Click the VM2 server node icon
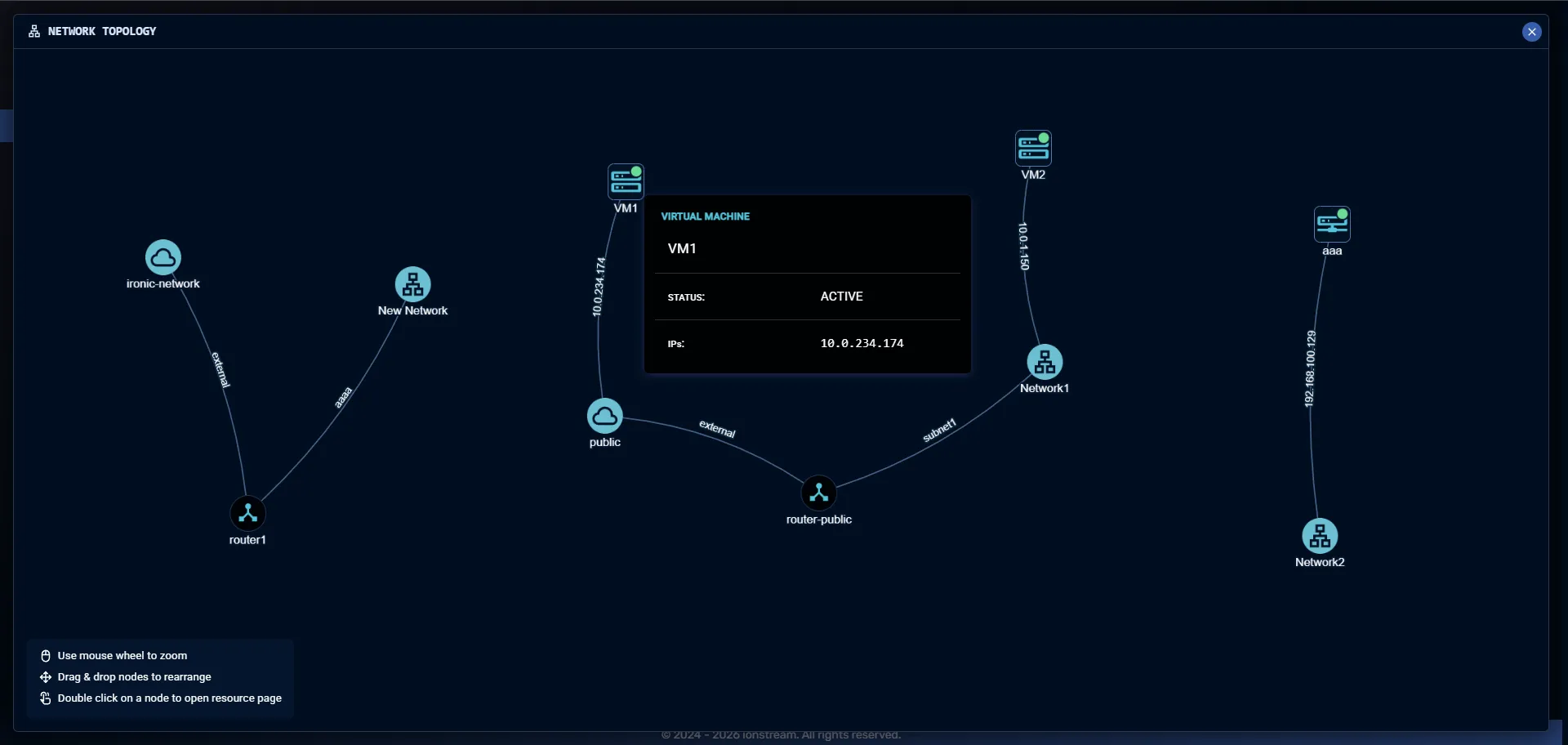Screen dimensions: 1568x745 pos(1033,148)
